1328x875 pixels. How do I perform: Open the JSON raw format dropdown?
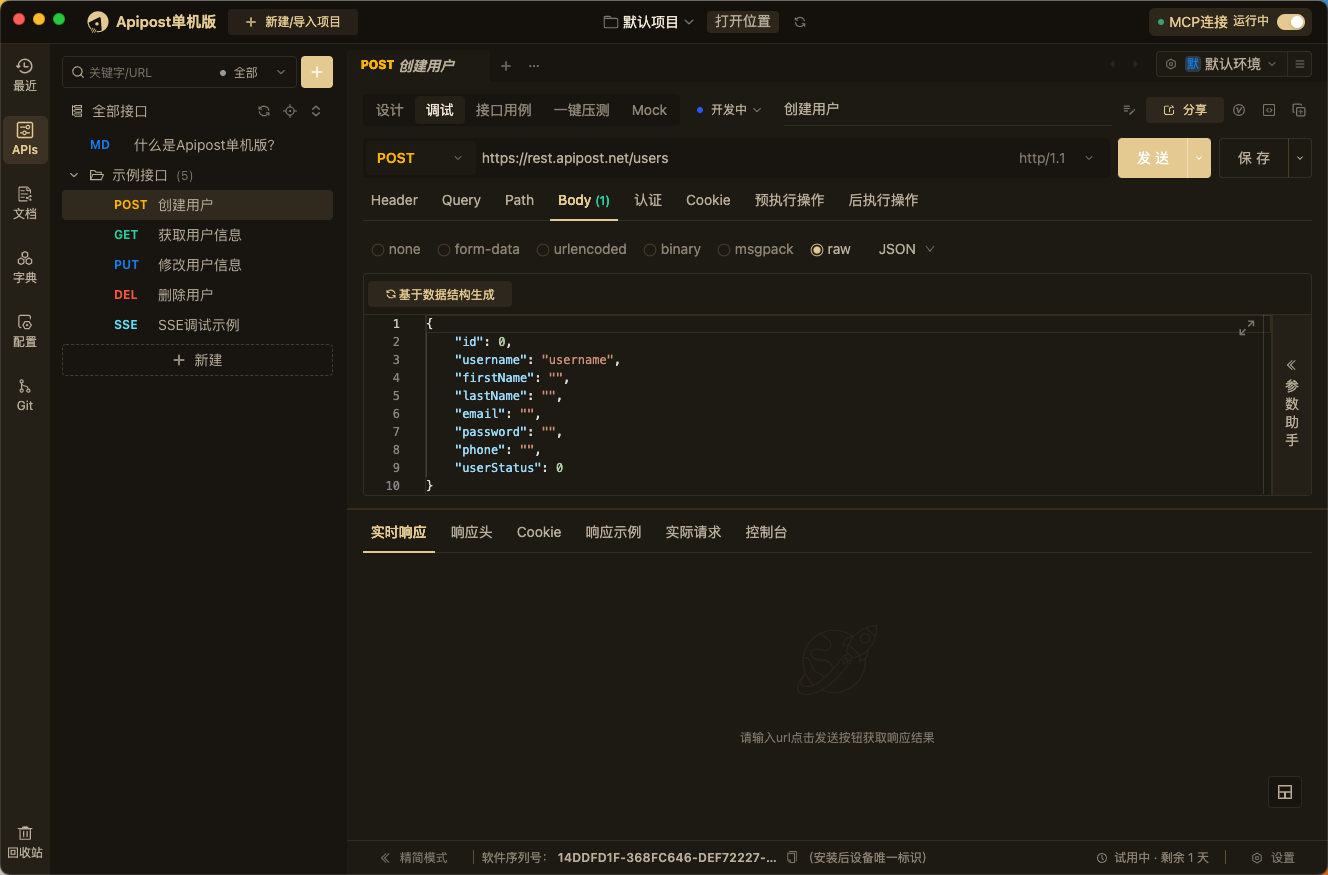coord(907,249)
